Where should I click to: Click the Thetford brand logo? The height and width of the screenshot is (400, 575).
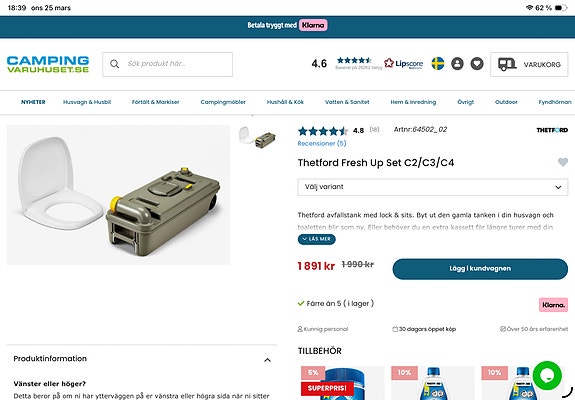[552, 130]
